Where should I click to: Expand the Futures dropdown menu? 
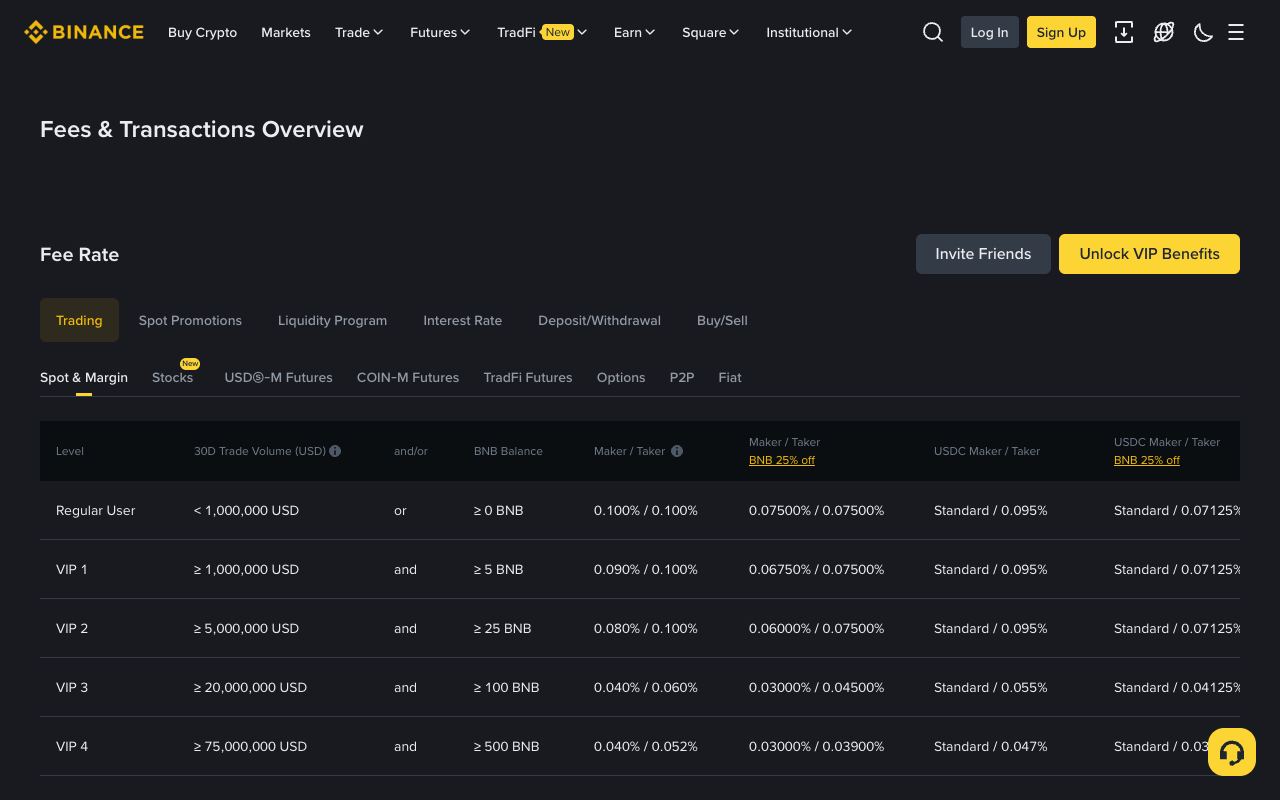[440, 32]
